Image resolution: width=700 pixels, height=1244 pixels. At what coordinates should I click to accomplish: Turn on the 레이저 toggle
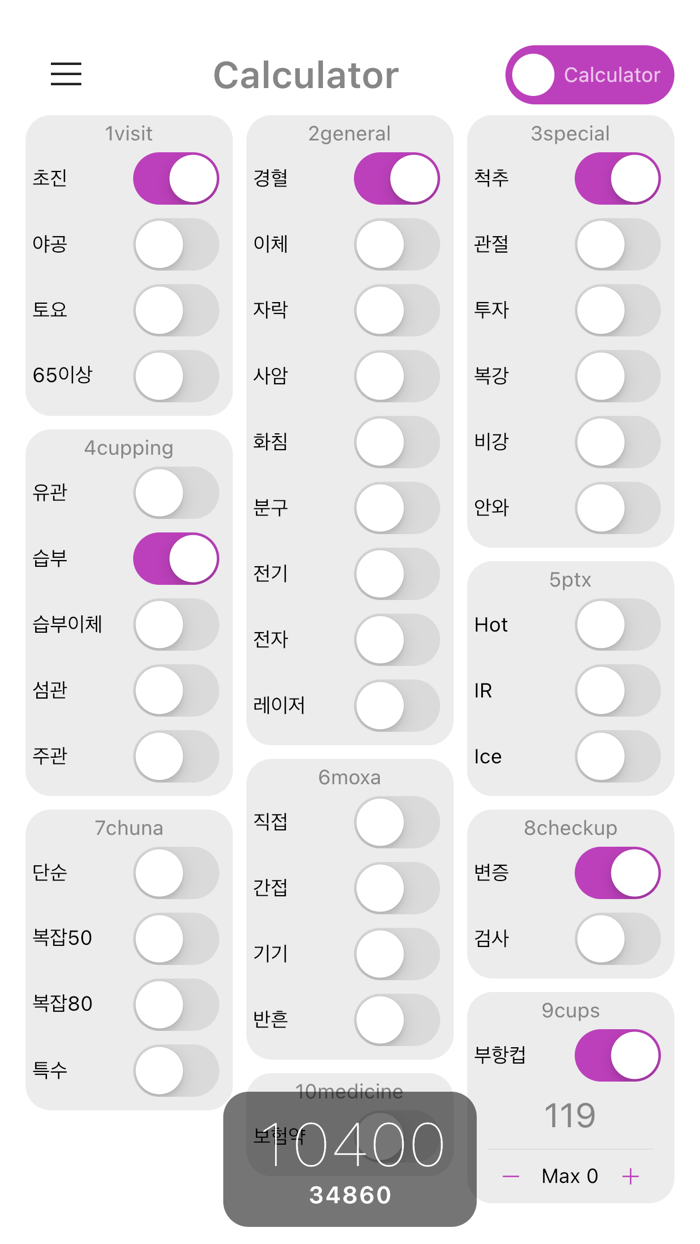[x=397, y=706]
